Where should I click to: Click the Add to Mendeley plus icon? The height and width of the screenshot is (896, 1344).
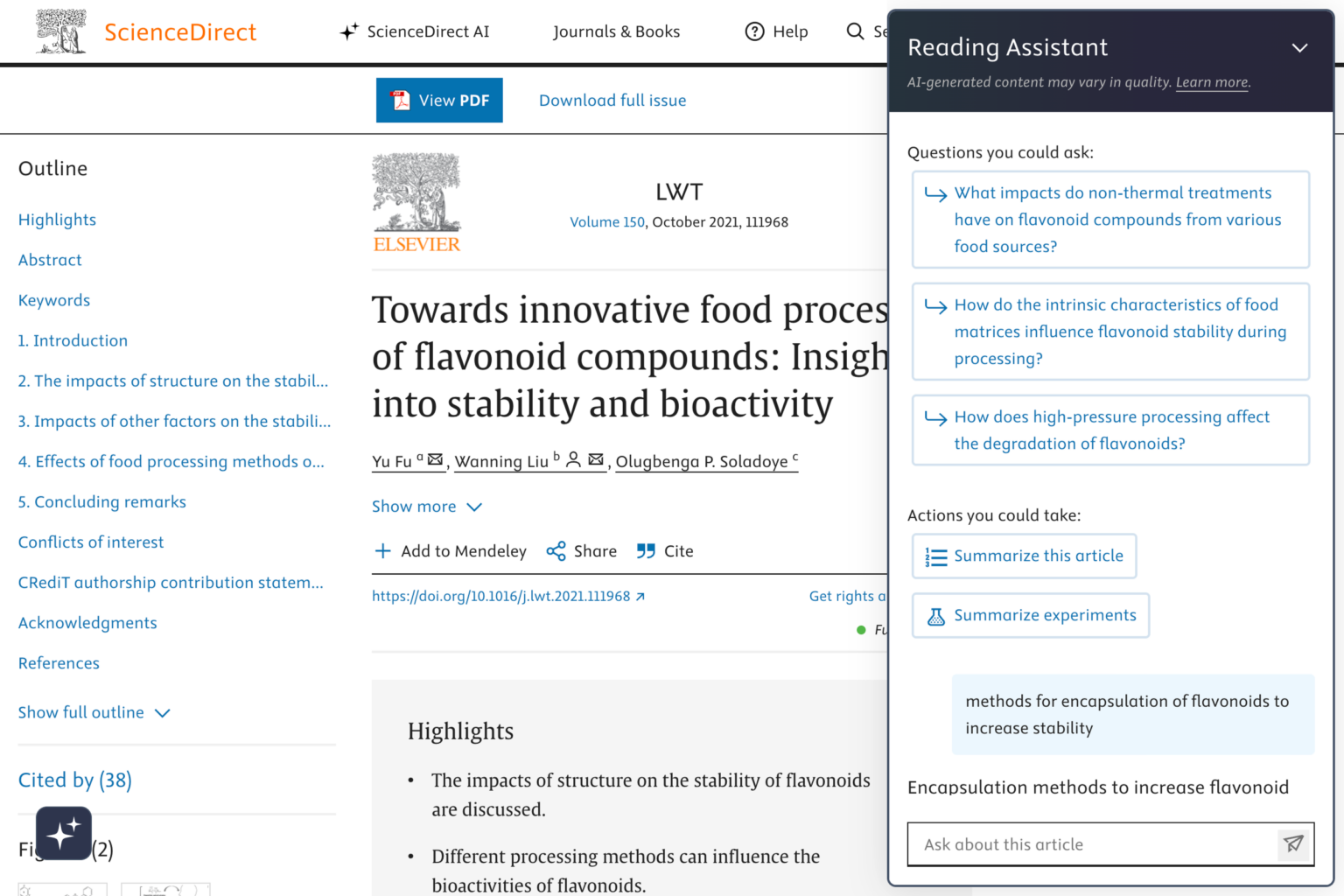382,550
